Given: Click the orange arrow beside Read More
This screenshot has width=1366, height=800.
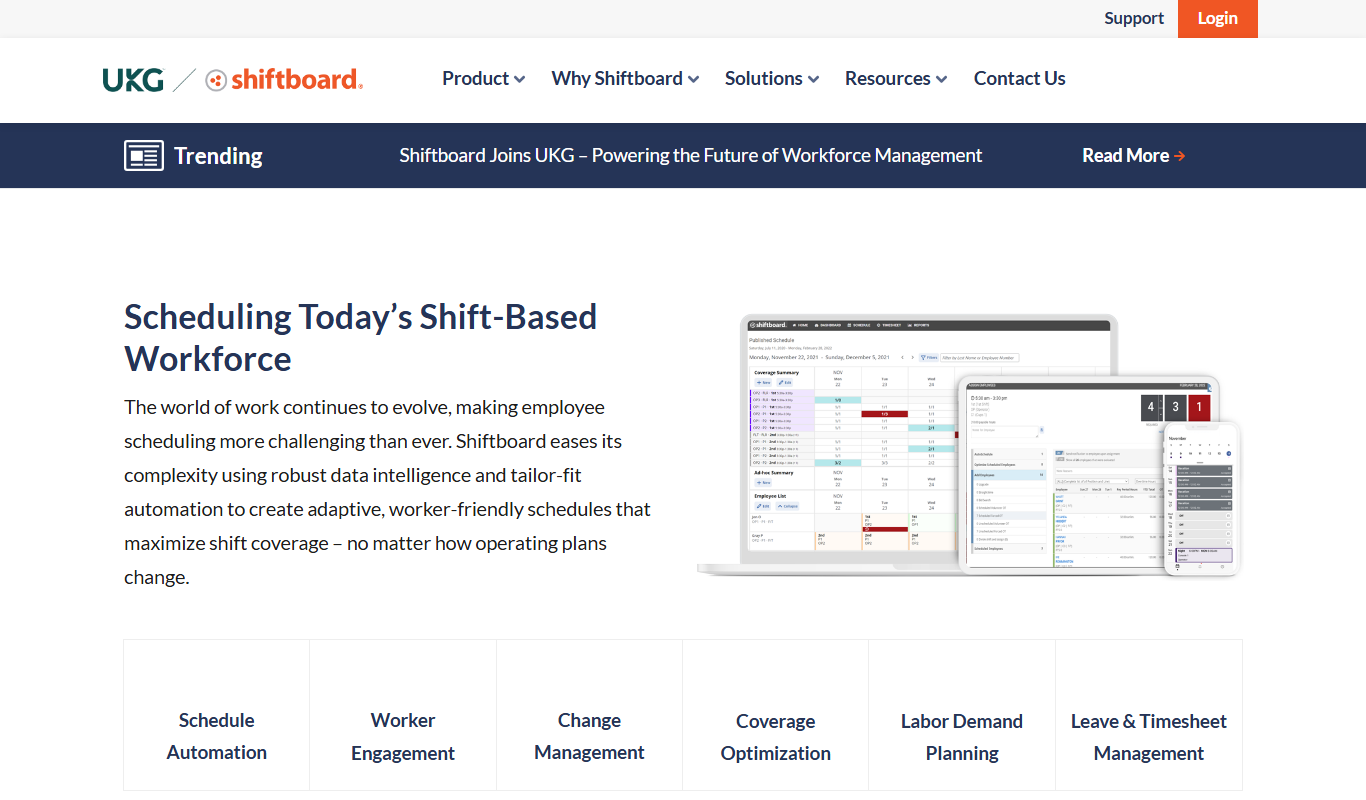Looking at the screenshot, I should [x=1180, y=156].
